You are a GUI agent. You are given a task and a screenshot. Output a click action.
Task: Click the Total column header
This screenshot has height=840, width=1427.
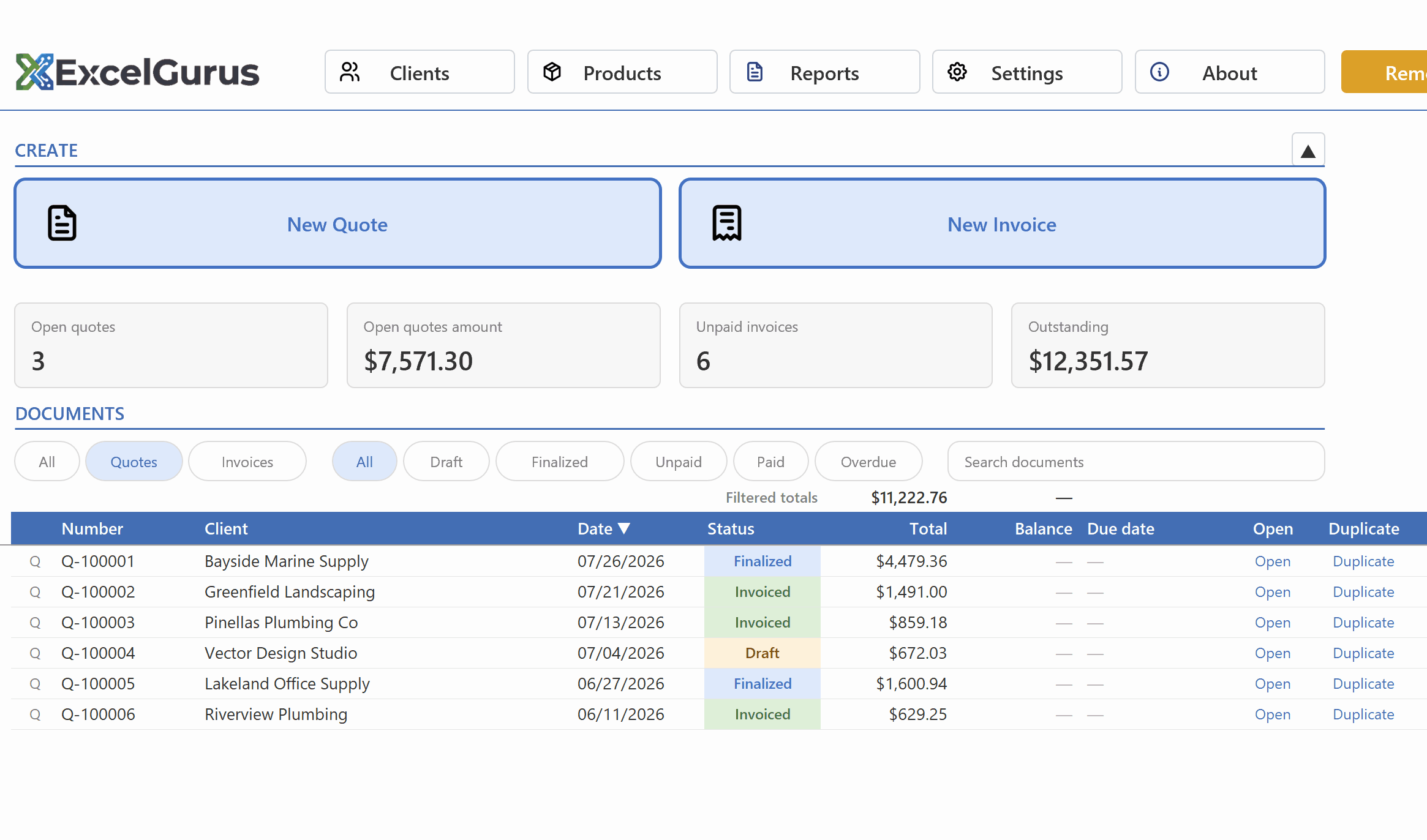coord(928,528)
